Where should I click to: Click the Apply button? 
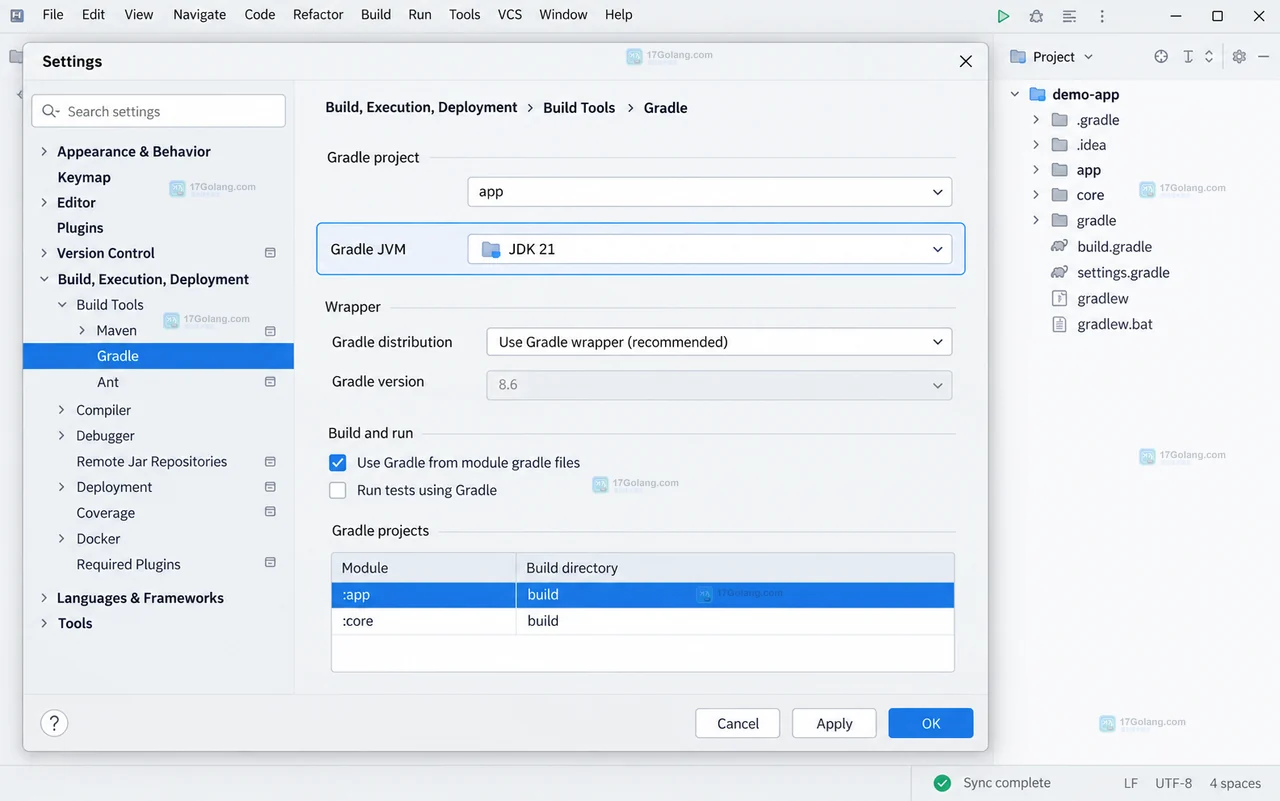tap(834, 723)
